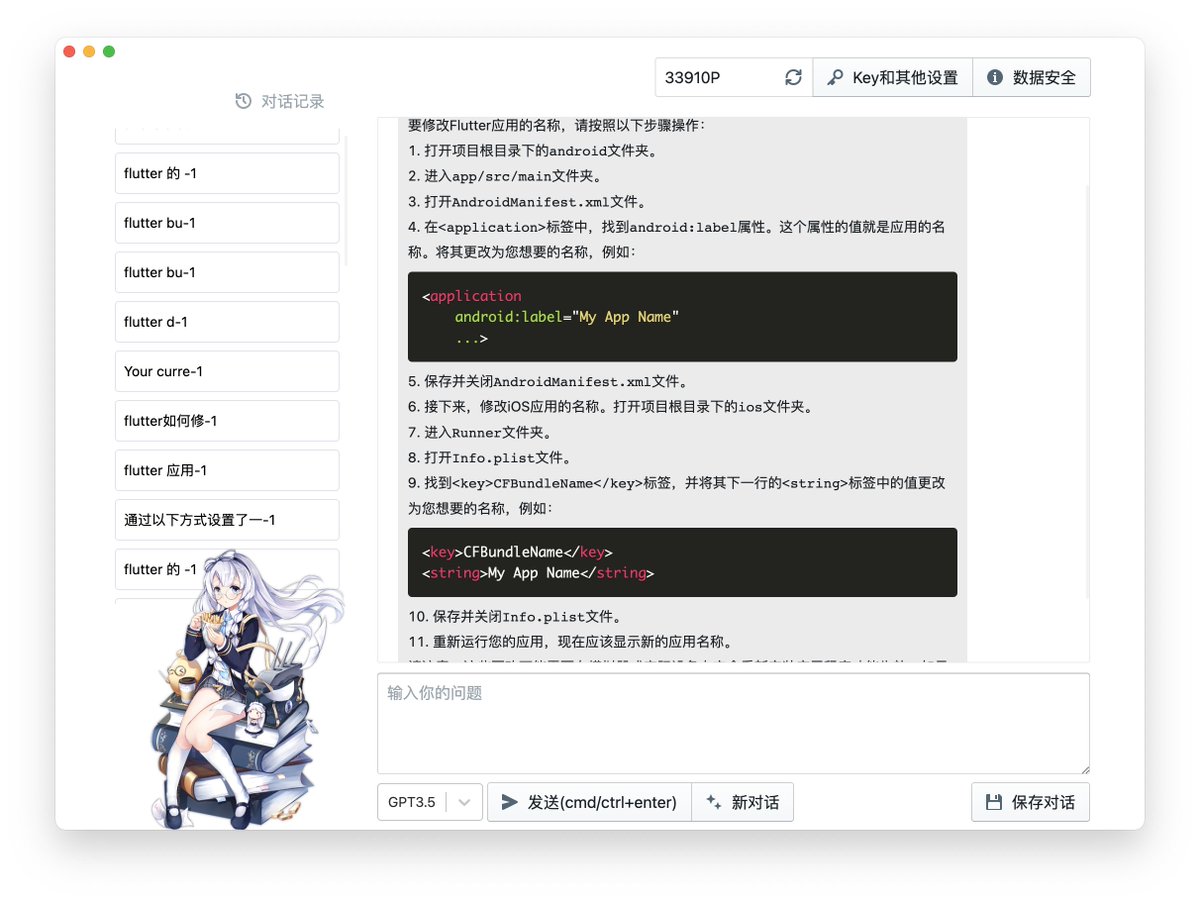Image resolution: width=1200 pixels, height=903 pixels.
Task: Click the clock icon beside 对话记录
Action: (241, 100)
